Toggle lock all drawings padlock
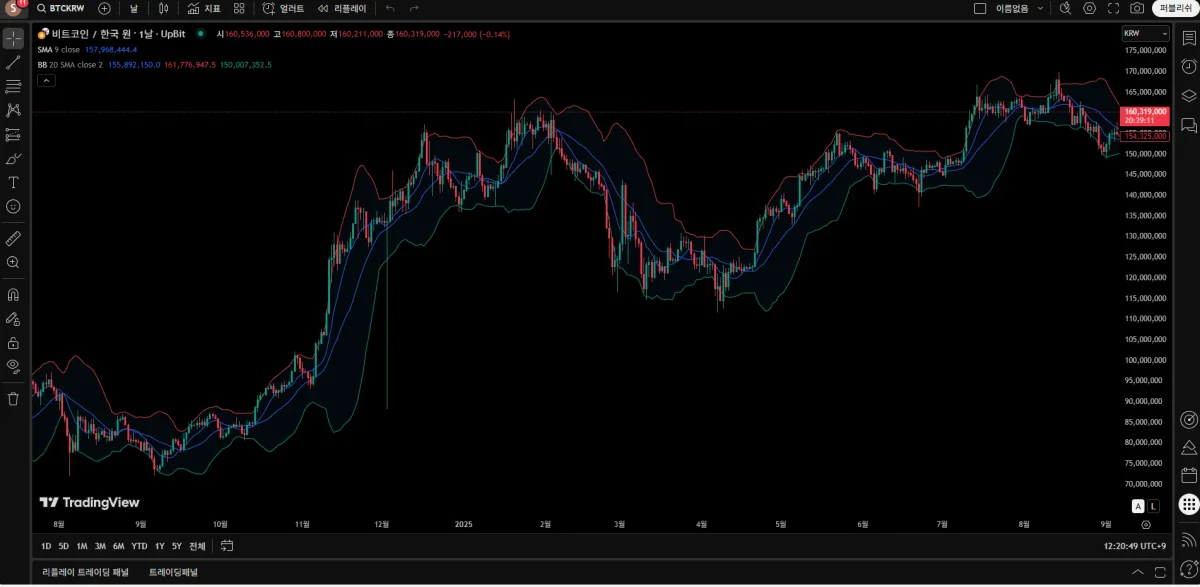Screen dimensions: 1200x587 coord(13,343)
